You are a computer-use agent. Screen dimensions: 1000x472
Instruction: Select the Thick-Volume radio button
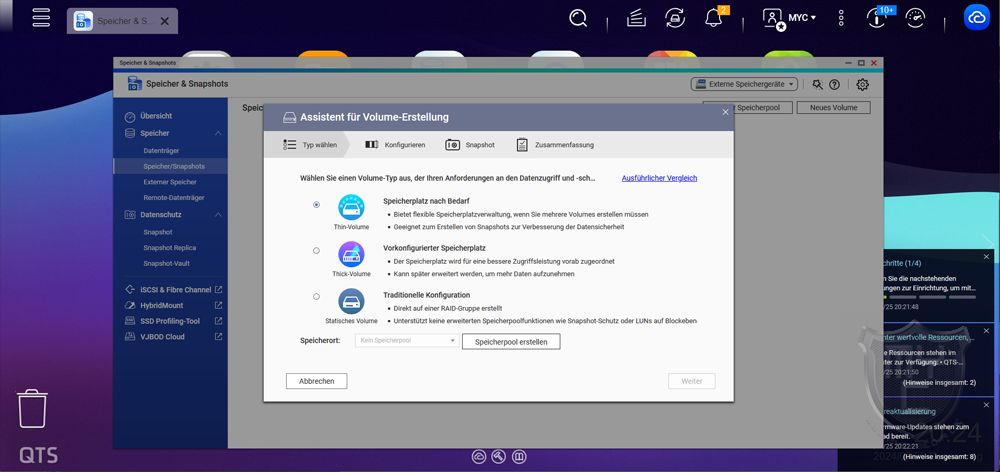click(316, 251)
